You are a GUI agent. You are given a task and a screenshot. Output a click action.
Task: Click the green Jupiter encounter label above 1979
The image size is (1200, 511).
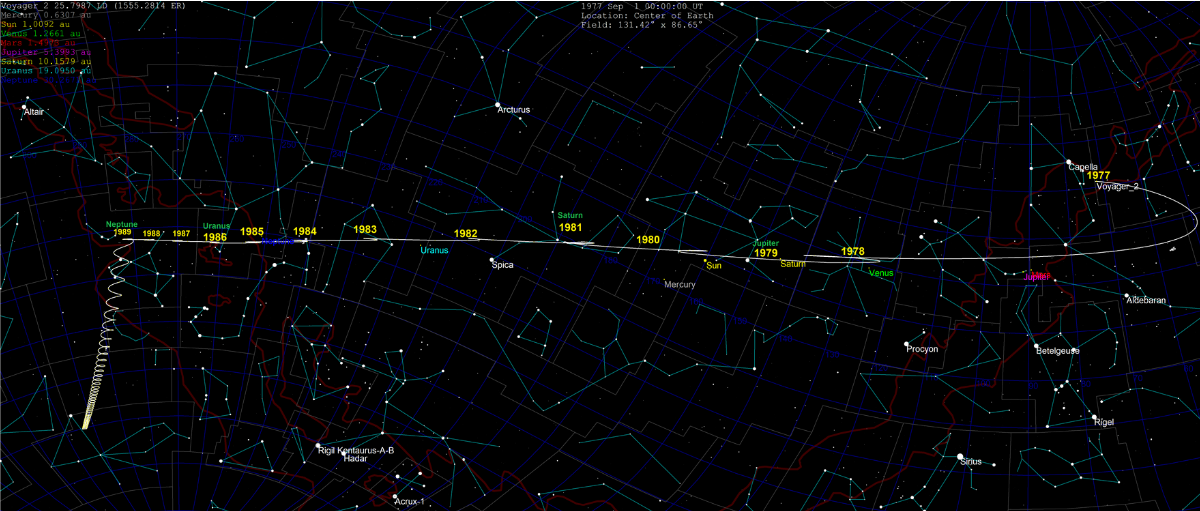tap(765, 243)
